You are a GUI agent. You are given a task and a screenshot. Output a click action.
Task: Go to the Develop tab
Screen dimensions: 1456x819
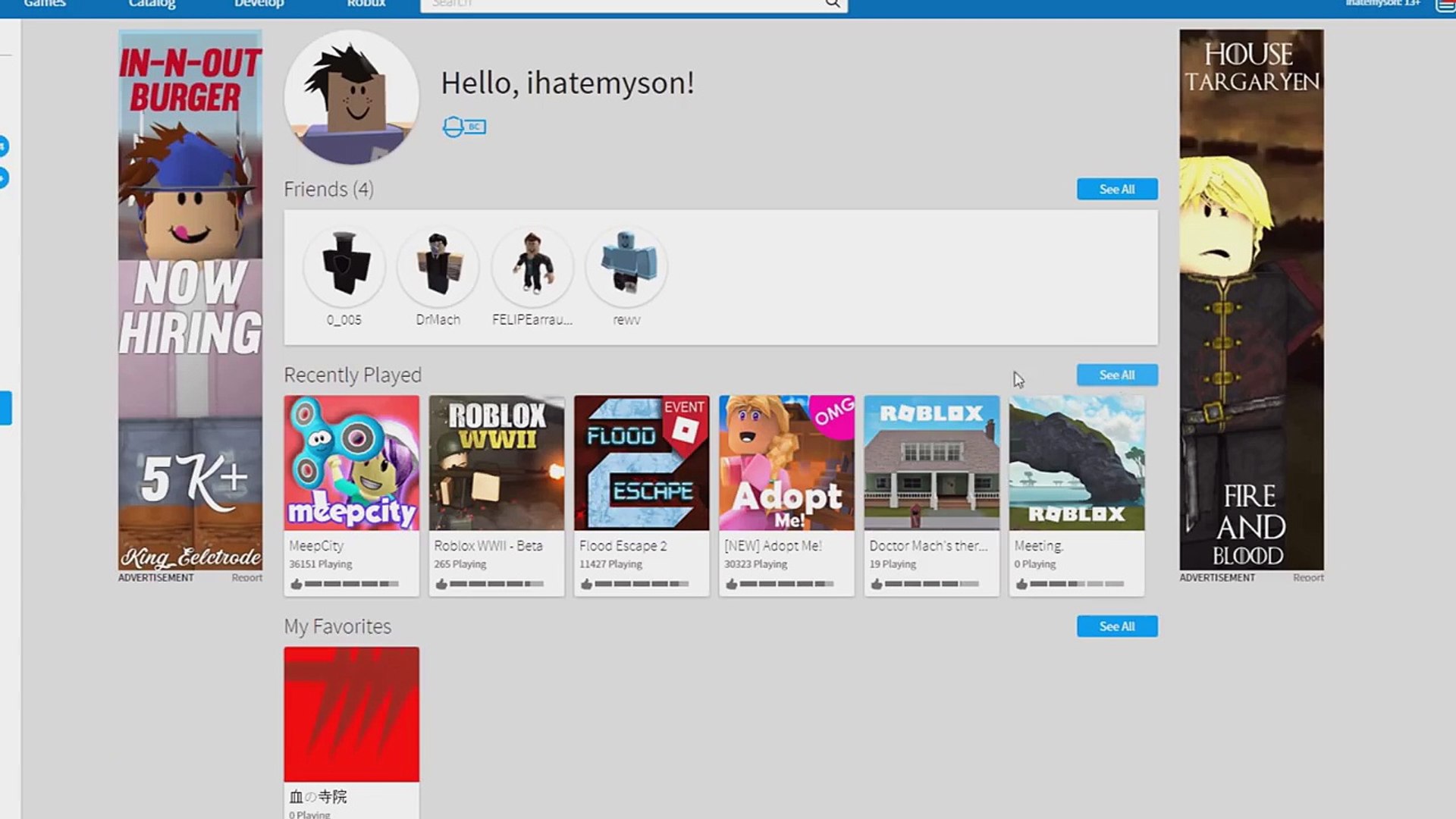[x=259, y=4]
